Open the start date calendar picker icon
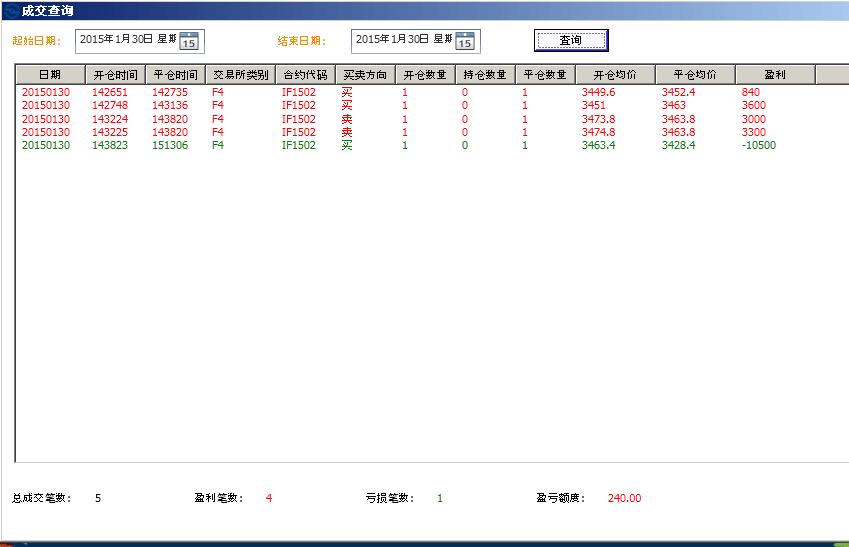 tap(189, 41)
